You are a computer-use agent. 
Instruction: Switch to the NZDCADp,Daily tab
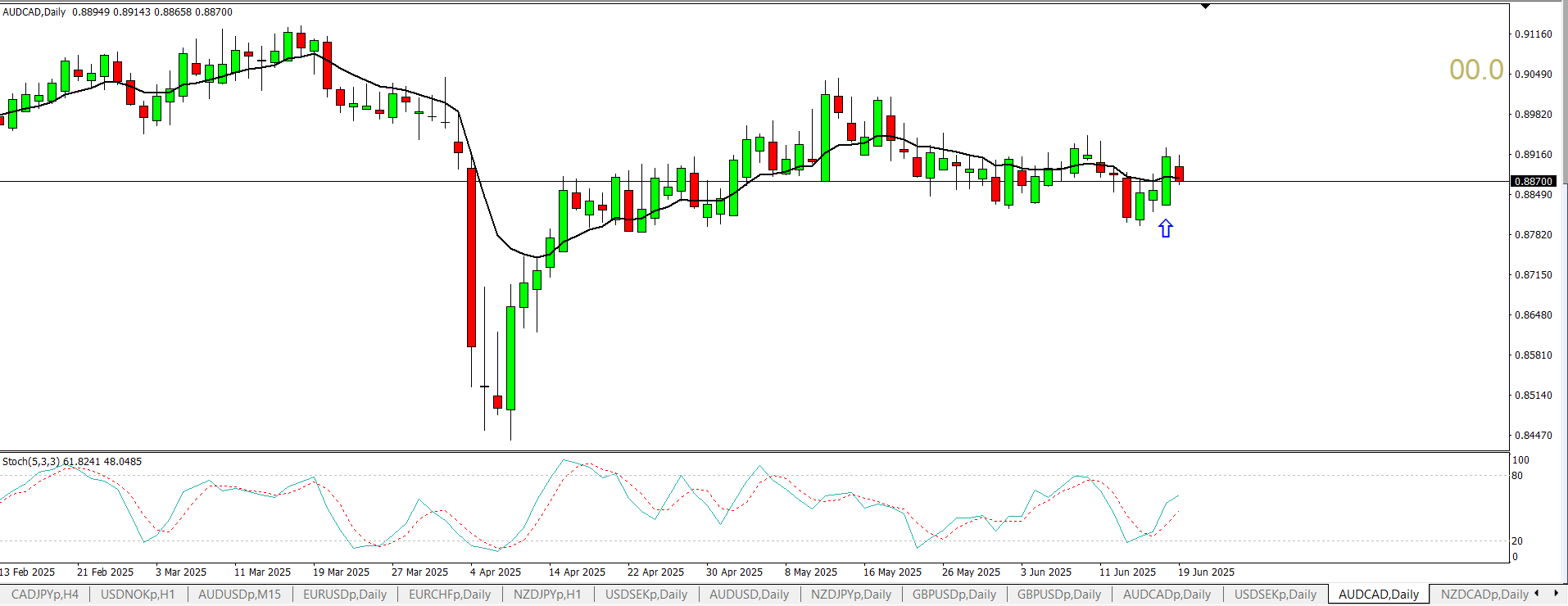(1484, 595)
